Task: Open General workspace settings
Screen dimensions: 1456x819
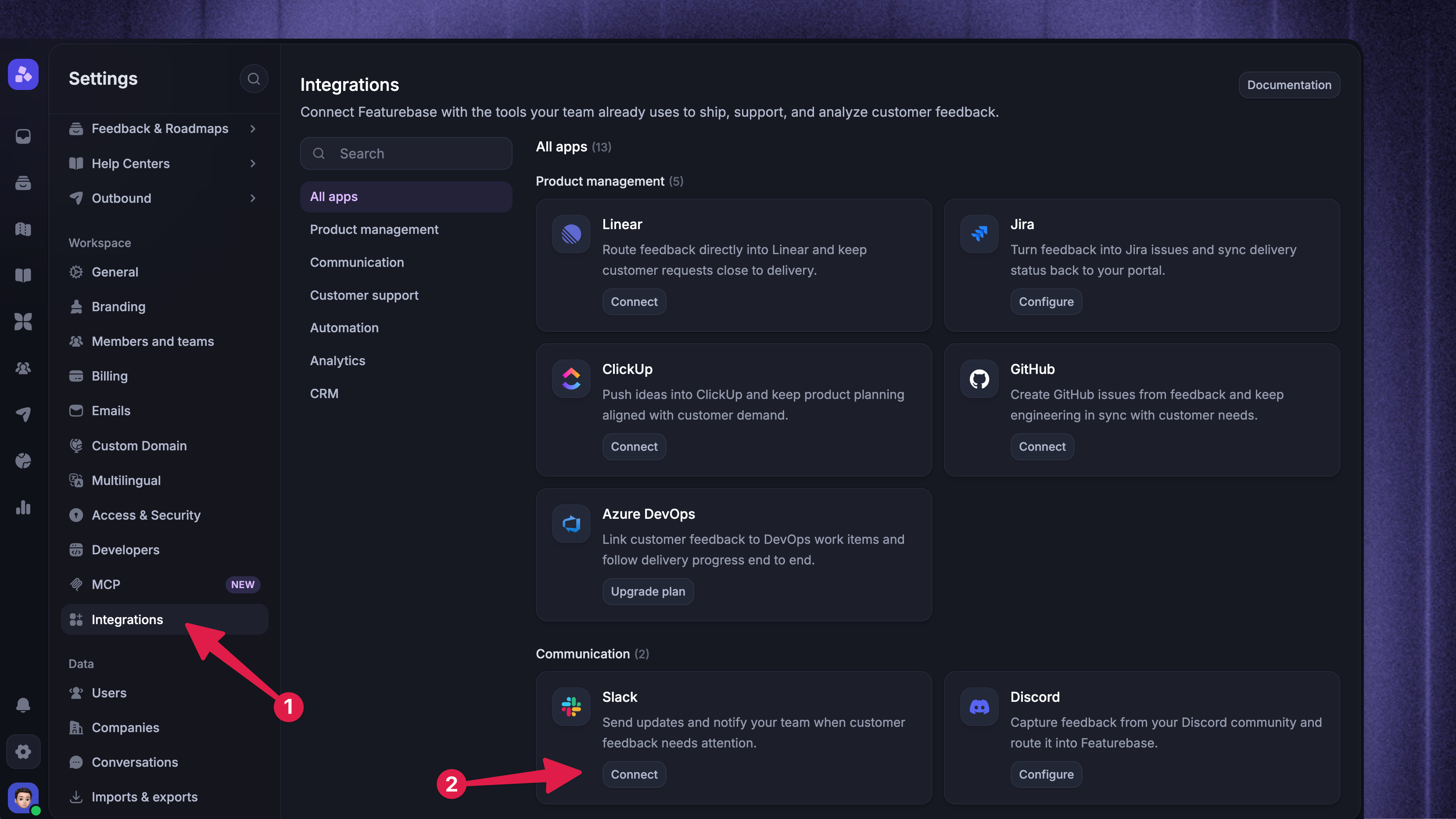Action: (x=165, y=272)
